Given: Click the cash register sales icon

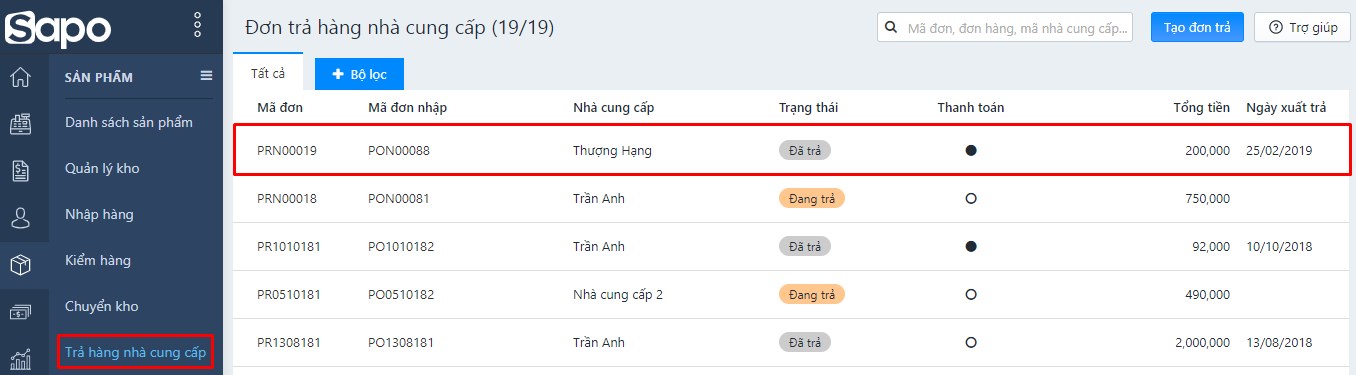Looking at the screenshot, I should click(20, 124).
